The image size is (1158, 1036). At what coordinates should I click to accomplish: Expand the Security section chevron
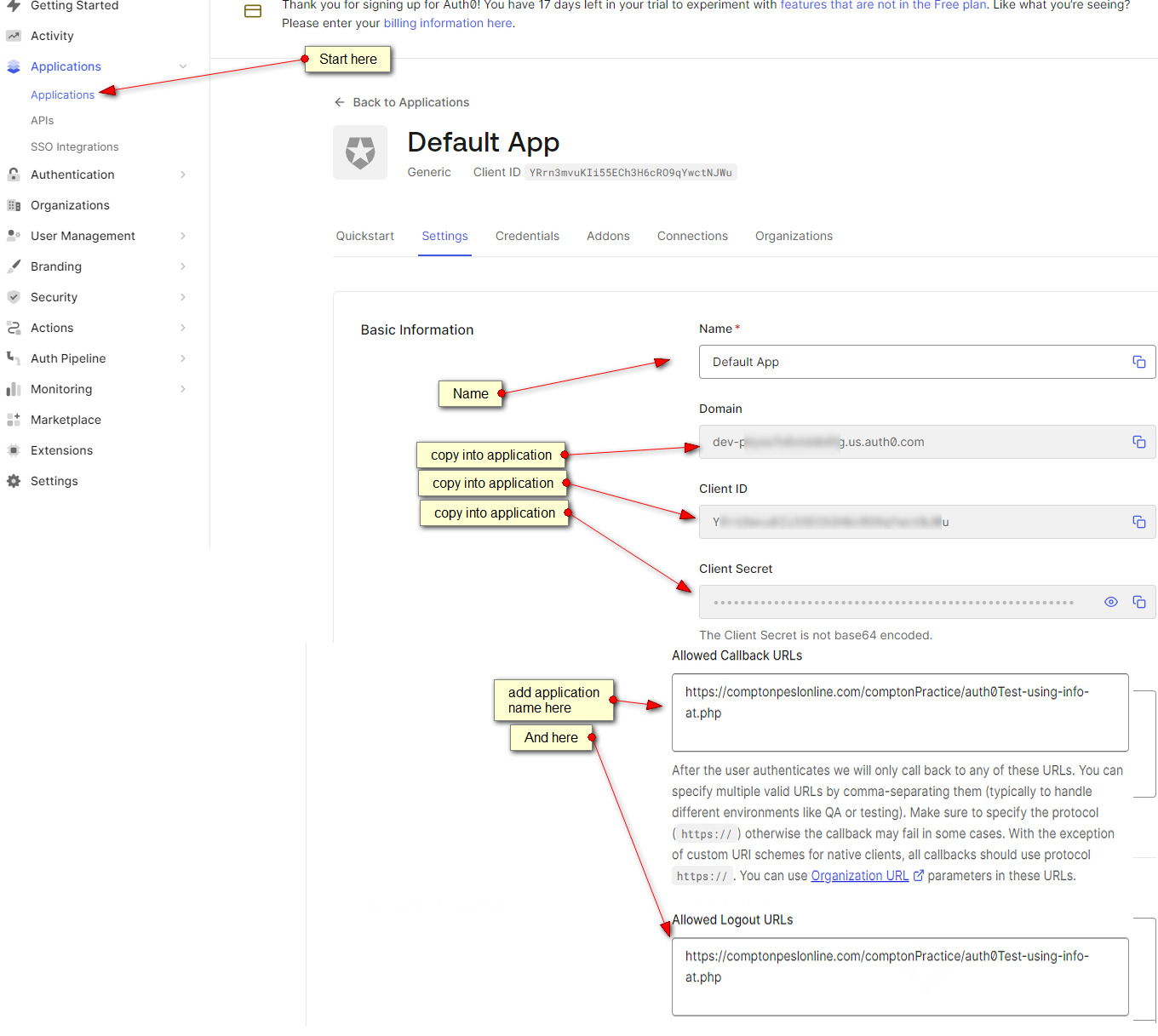(x=183, y=297)
